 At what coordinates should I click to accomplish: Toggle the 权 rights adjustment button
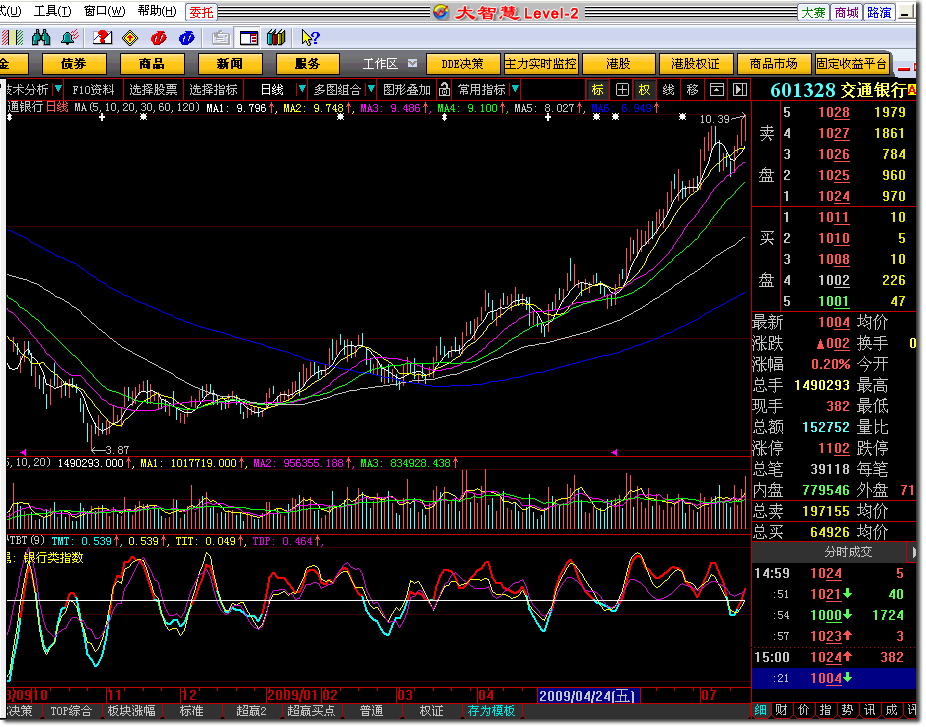pos(644,90)
